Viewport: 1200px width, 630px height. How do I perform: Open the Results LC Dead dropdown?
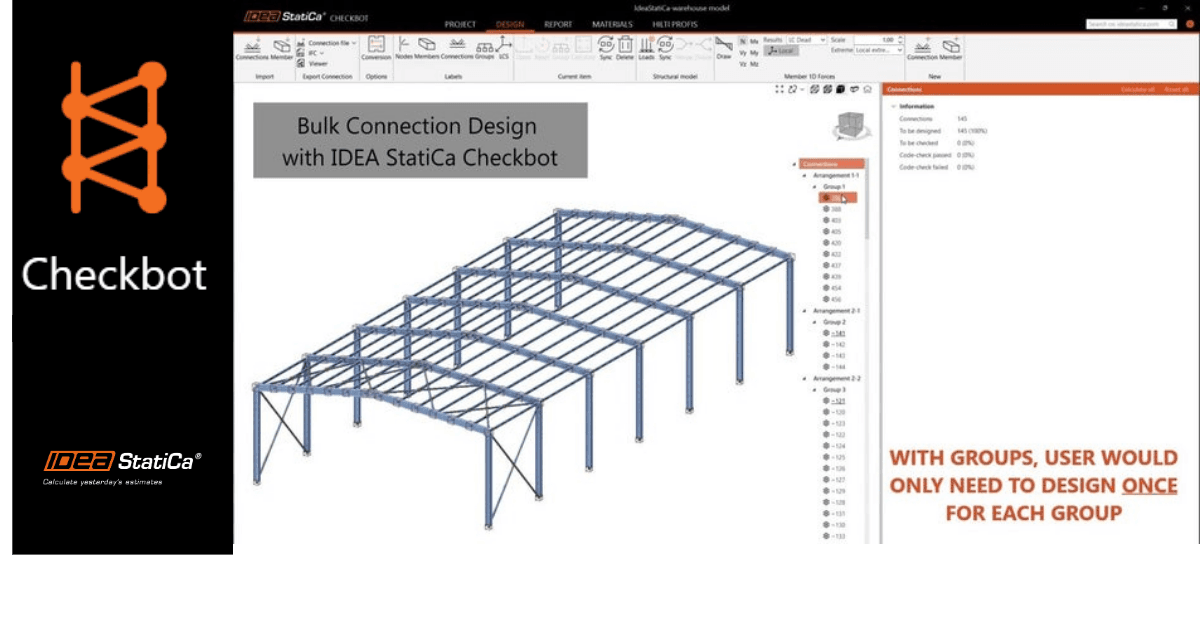coord(808,39)
